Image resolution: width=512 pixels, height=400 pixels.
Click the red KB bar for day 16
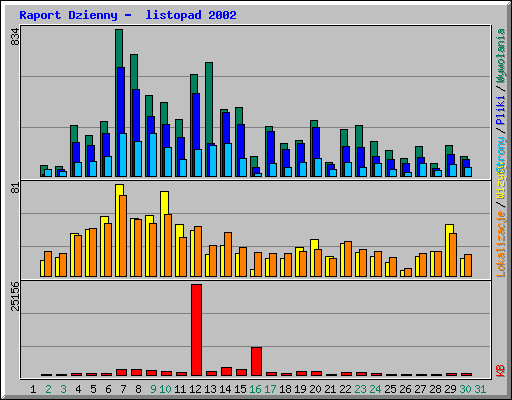257,362
